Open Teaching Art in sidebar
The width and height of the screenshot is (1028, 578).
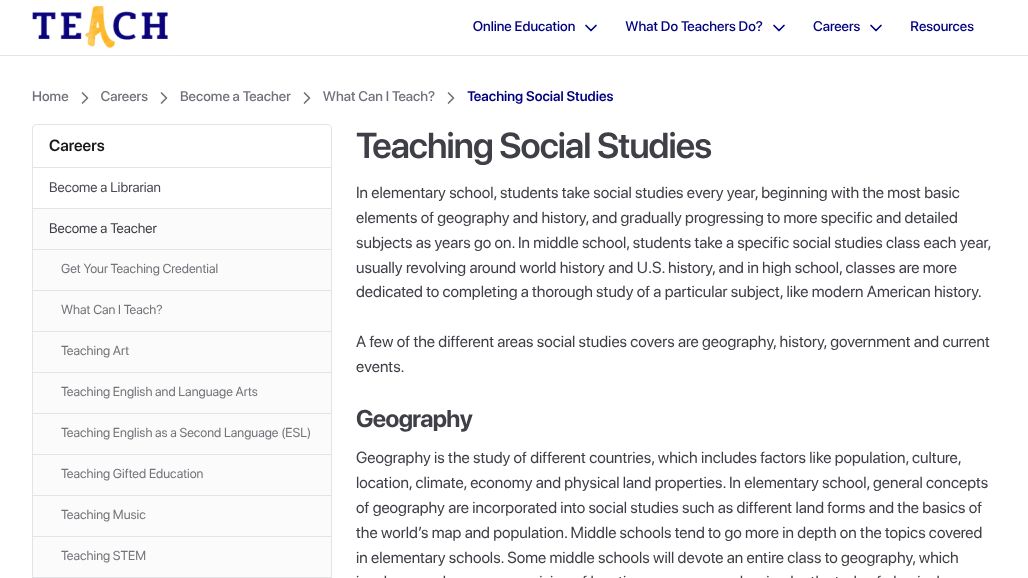coord(182,351)
